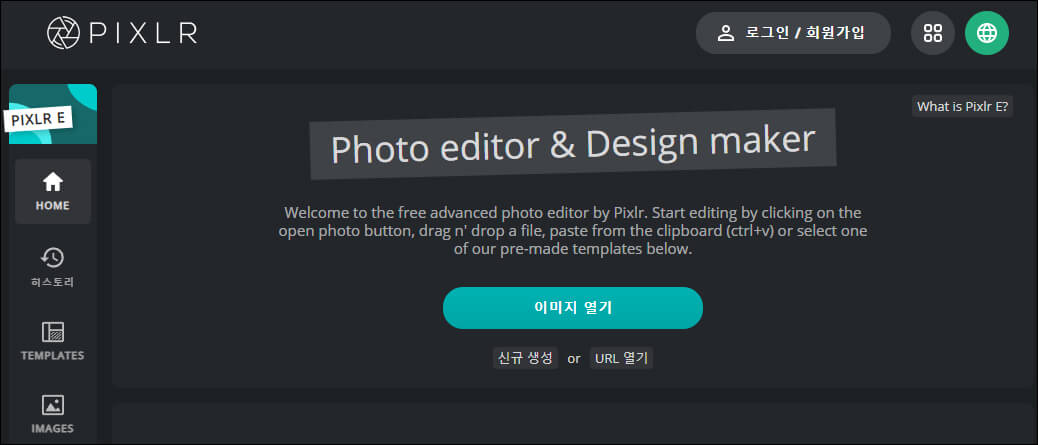1038x445 pixels.
Task: Click the 신규 생성 create new button
Action: [x=525, y=358]
